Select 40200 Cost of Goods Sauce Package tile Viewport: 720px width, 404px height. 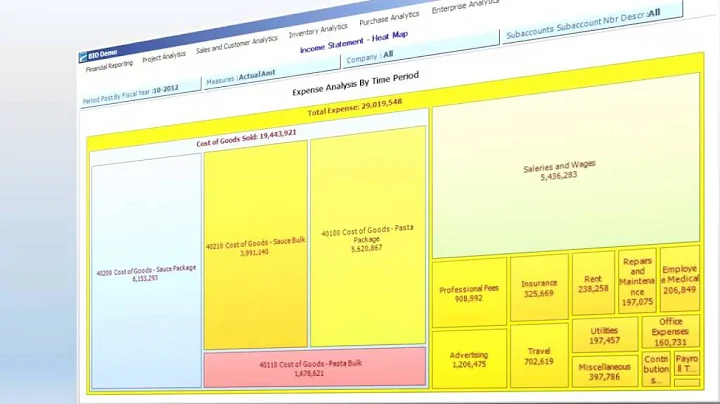point(146,272)
